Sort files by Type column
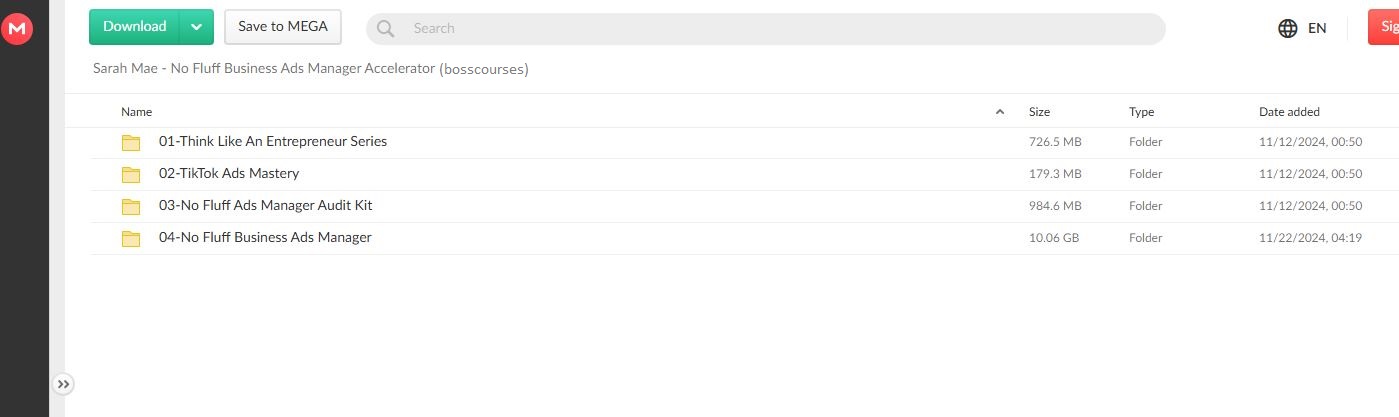1399x417 pixels. click(x=1141, y=112)
